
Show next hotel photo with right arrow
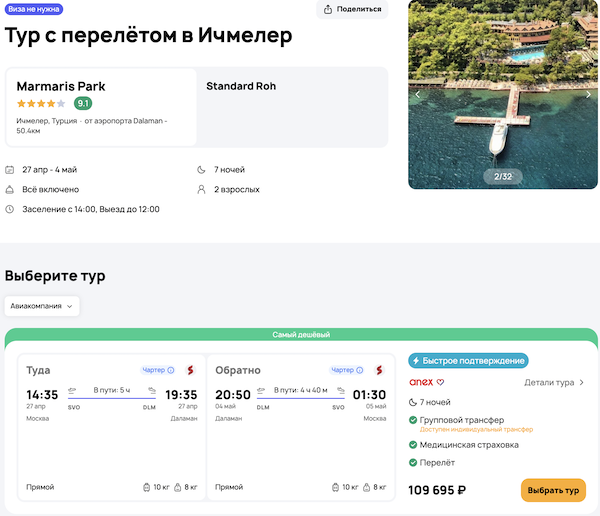pos(589,96)
